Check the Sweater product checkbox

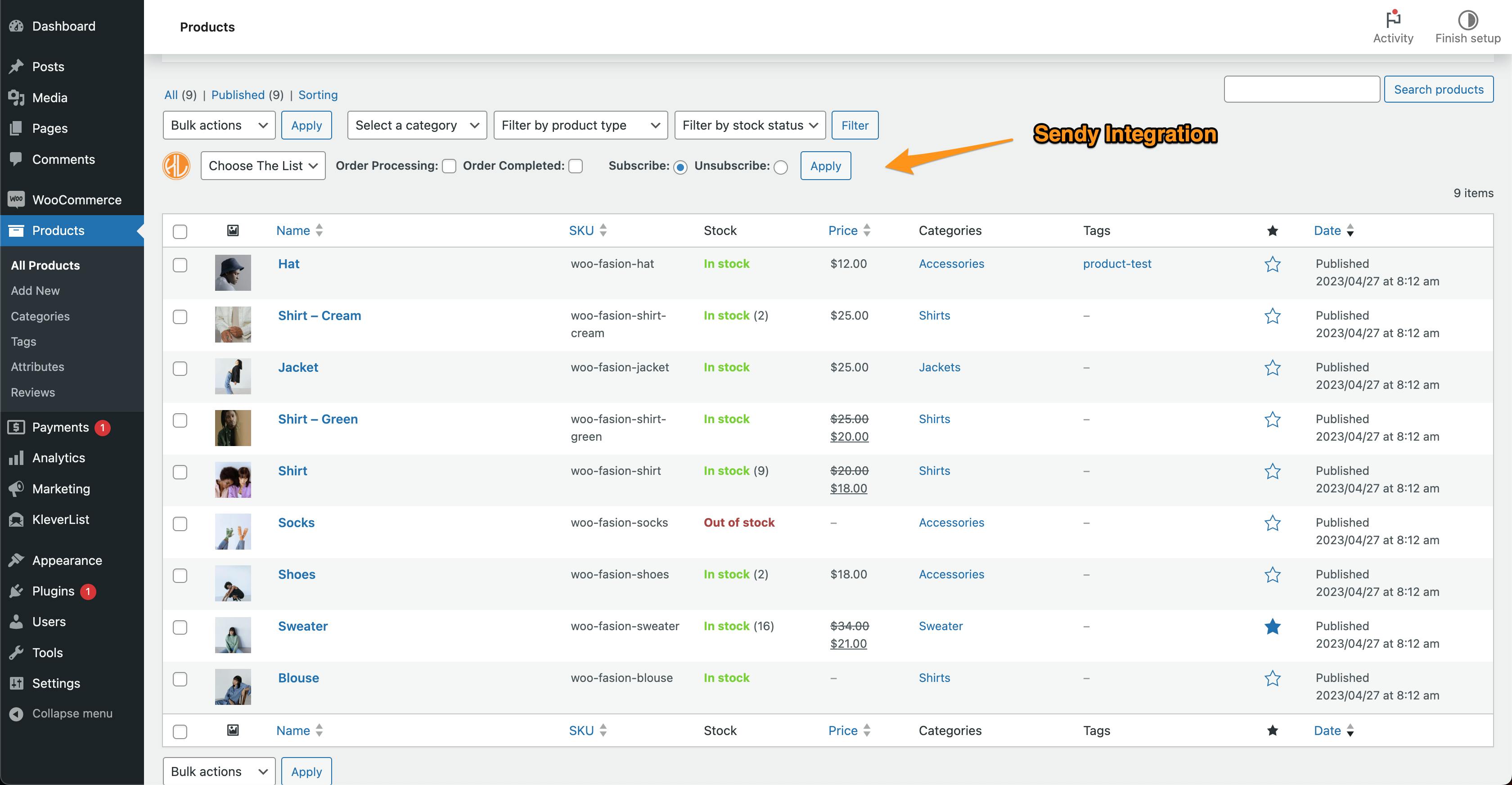(x=180, y=627)
